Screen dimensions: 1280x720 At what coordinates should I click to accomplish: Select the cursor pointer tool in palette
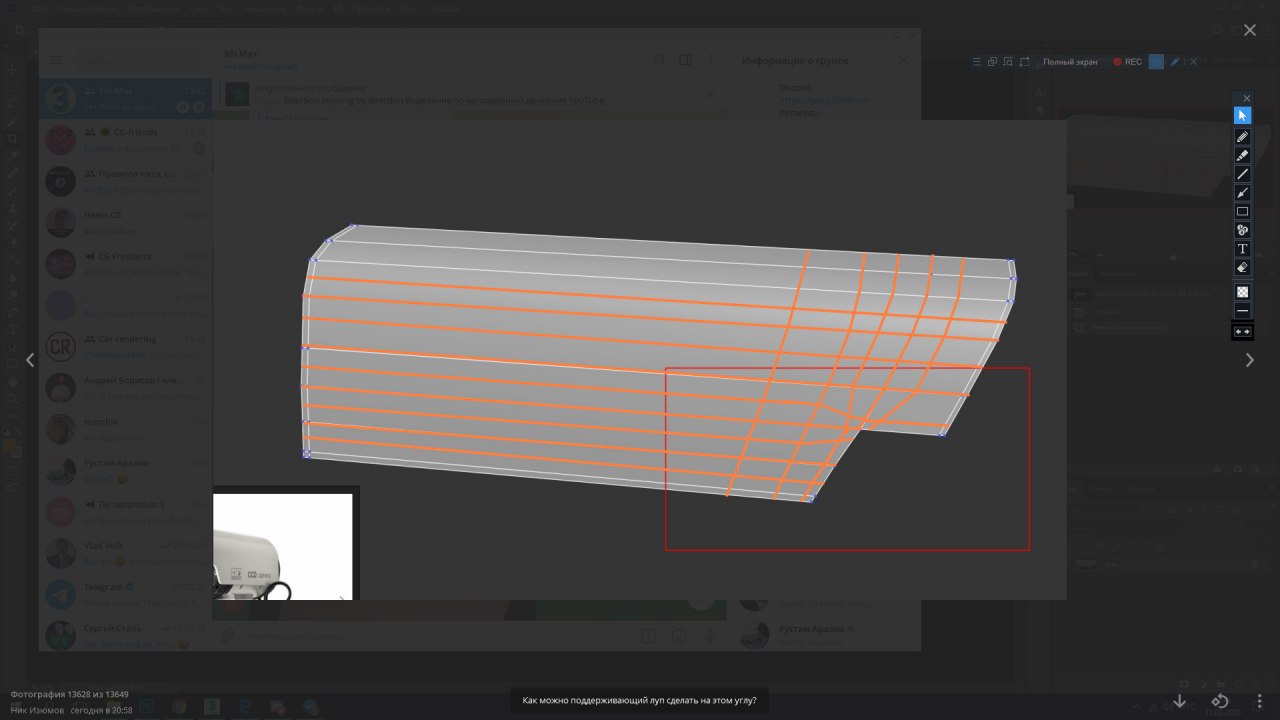click(1242, 116)
